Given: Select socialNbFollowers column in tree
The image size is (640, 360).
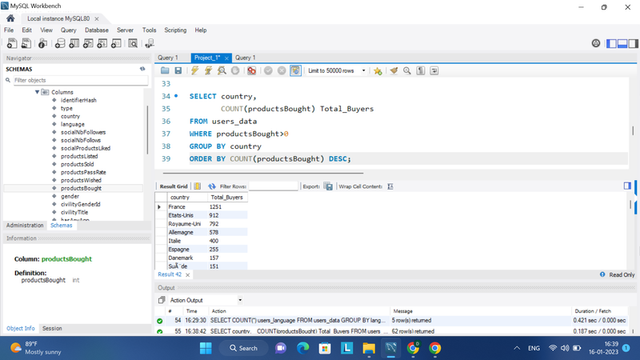Looking at the screenshot, I should click(x=83, y=132).
